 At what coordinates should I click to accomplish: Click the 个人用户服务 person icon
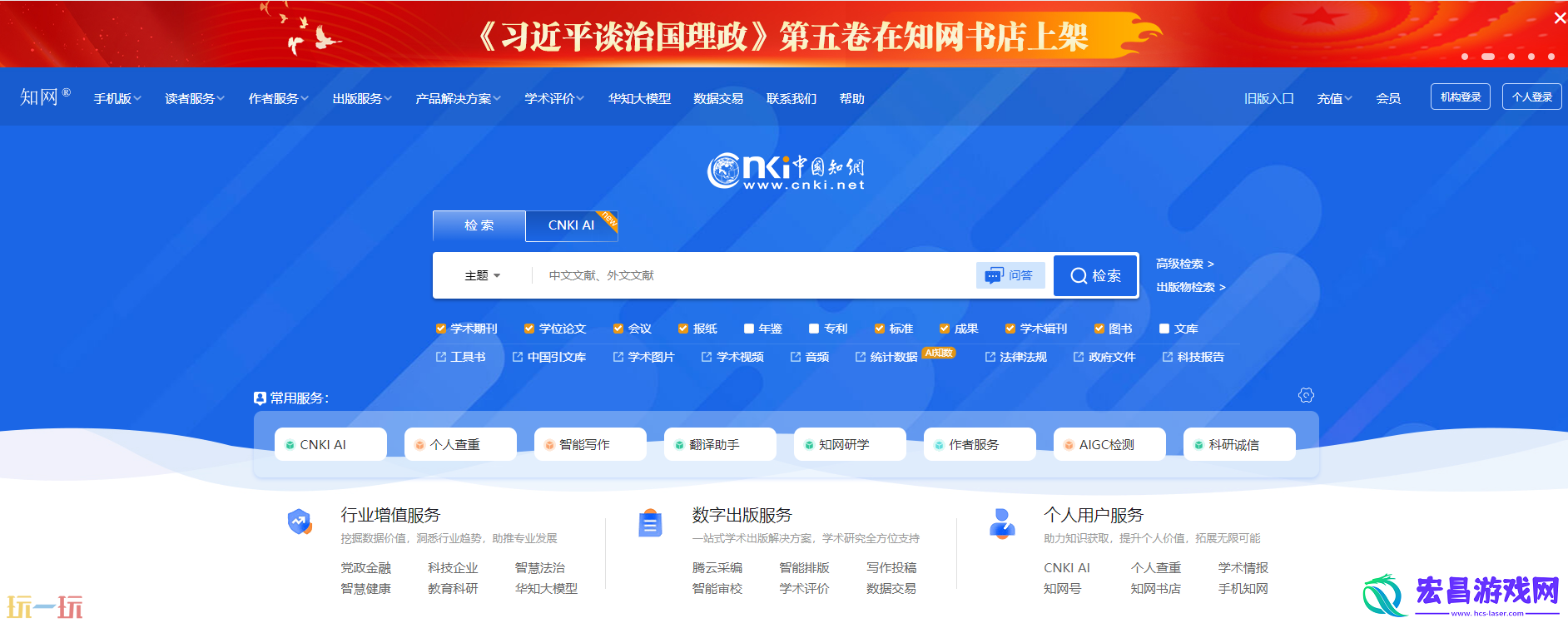[1002, 523]
